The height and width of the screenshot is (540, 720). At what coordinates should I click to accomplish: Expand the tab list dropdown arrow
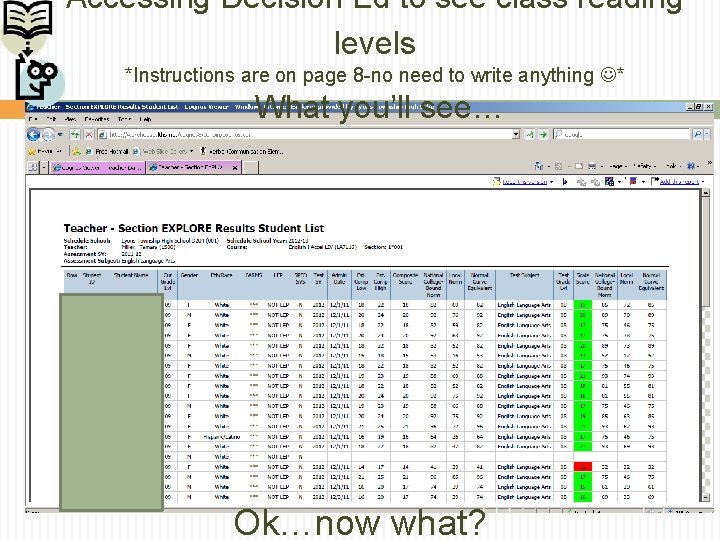[x=44, y=168]
